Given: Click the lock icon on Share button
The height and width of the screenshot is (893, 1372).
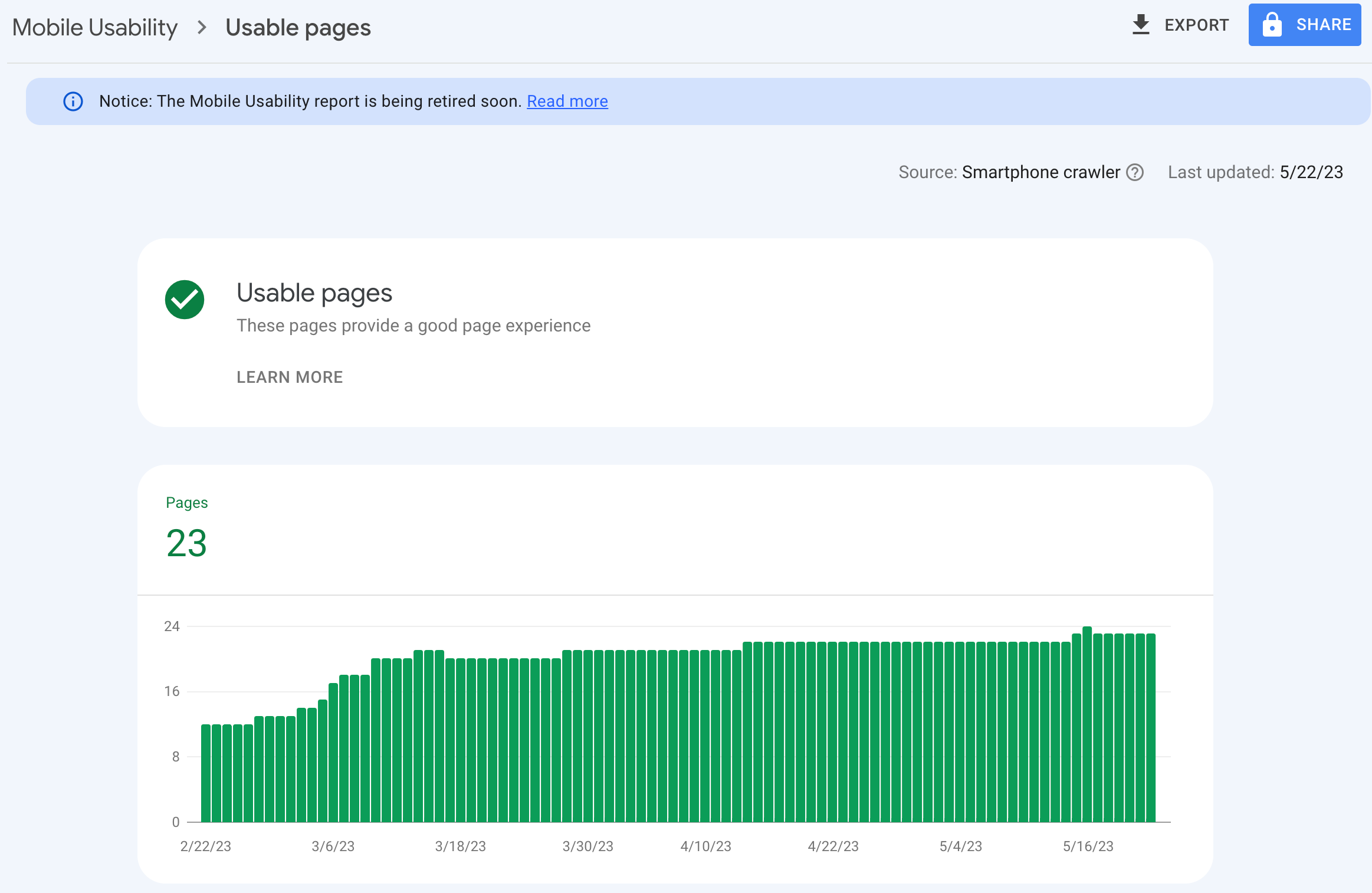Looking at the screenshot, I should click(1272, 25).
